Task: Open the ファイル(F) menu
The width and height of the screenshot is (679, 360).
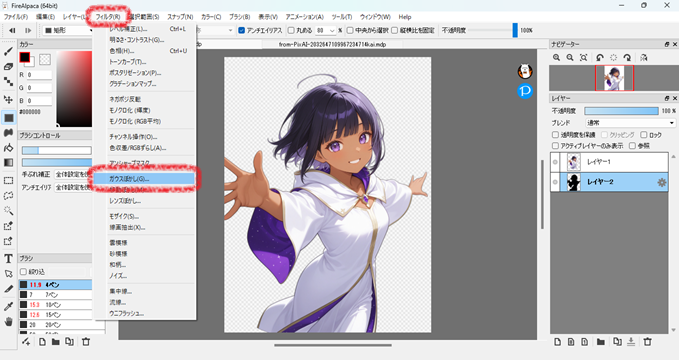Action: pos(16,17)
